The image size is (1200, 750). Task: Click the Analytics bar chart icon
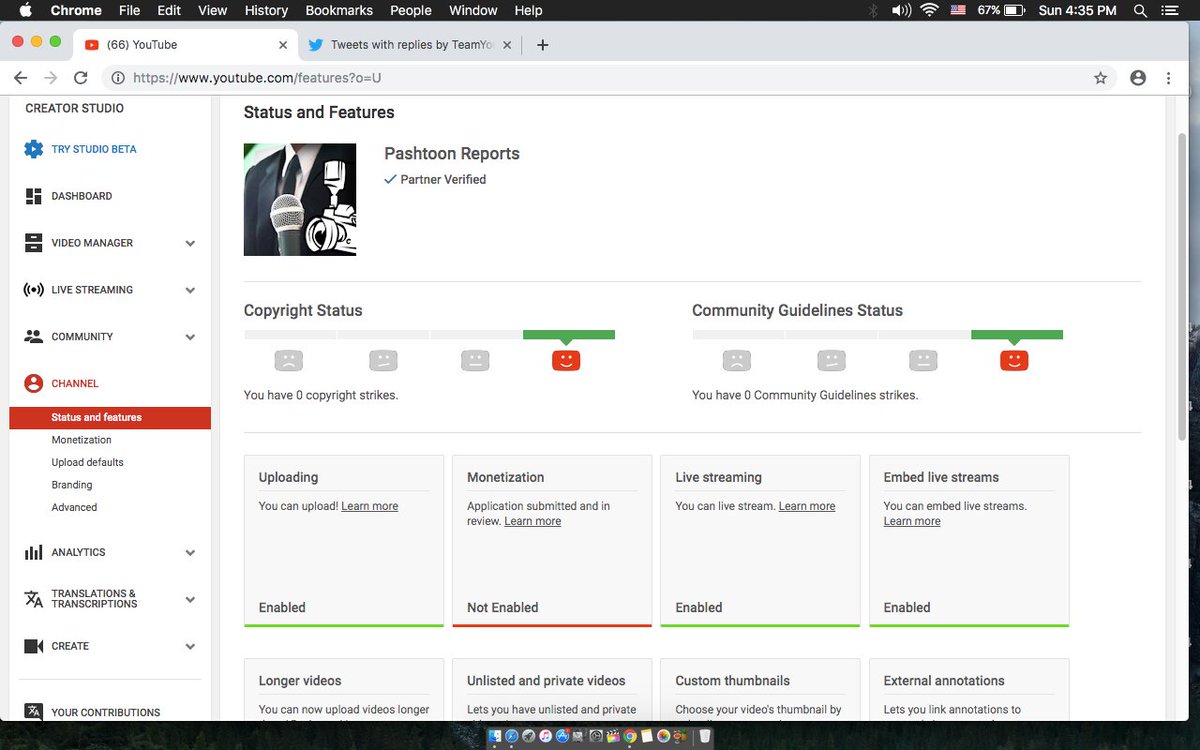[x=34, y=552]
